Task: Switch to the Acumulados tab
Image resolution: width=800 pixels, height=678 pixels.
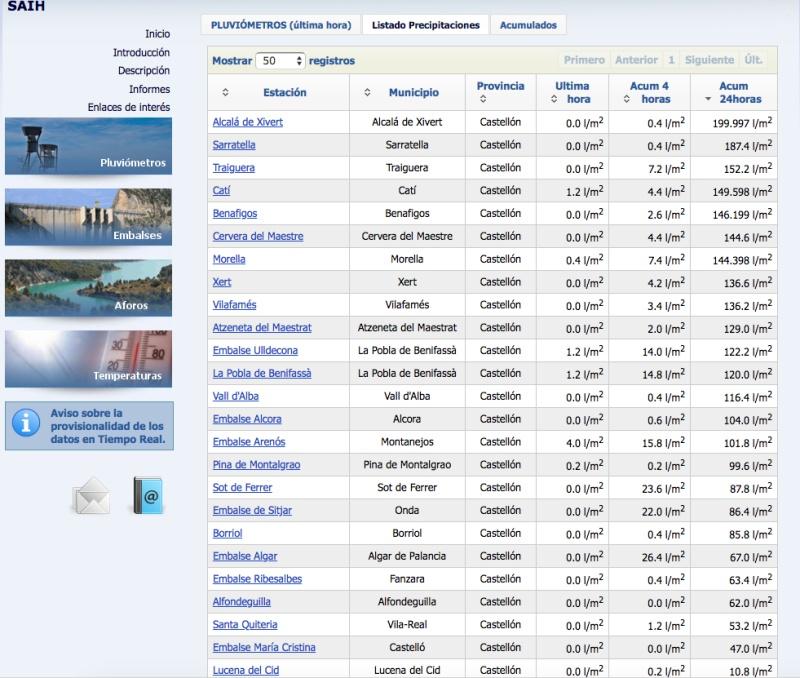Action: [528, 25]
